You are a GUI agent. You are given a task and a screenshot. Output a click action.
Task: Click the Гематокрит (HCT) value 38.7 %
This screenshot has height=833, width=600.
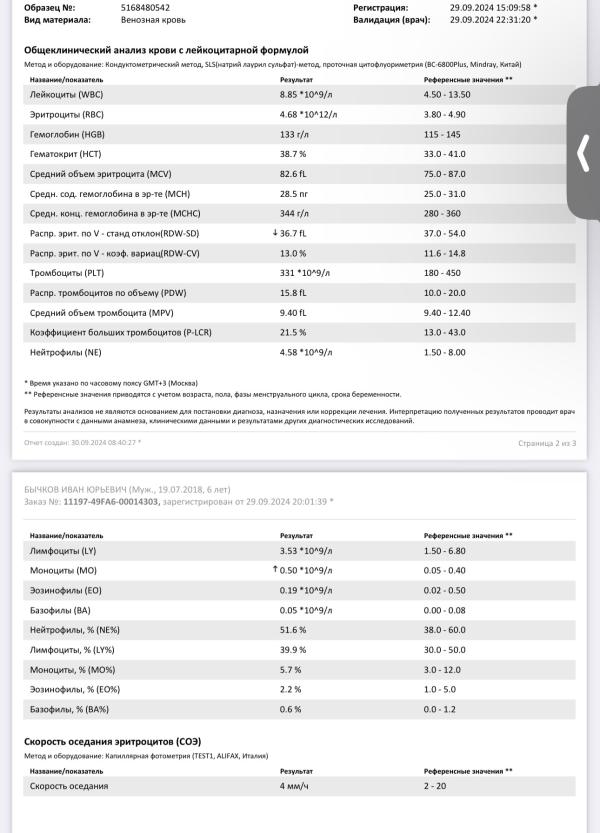[x=293, y=154]
